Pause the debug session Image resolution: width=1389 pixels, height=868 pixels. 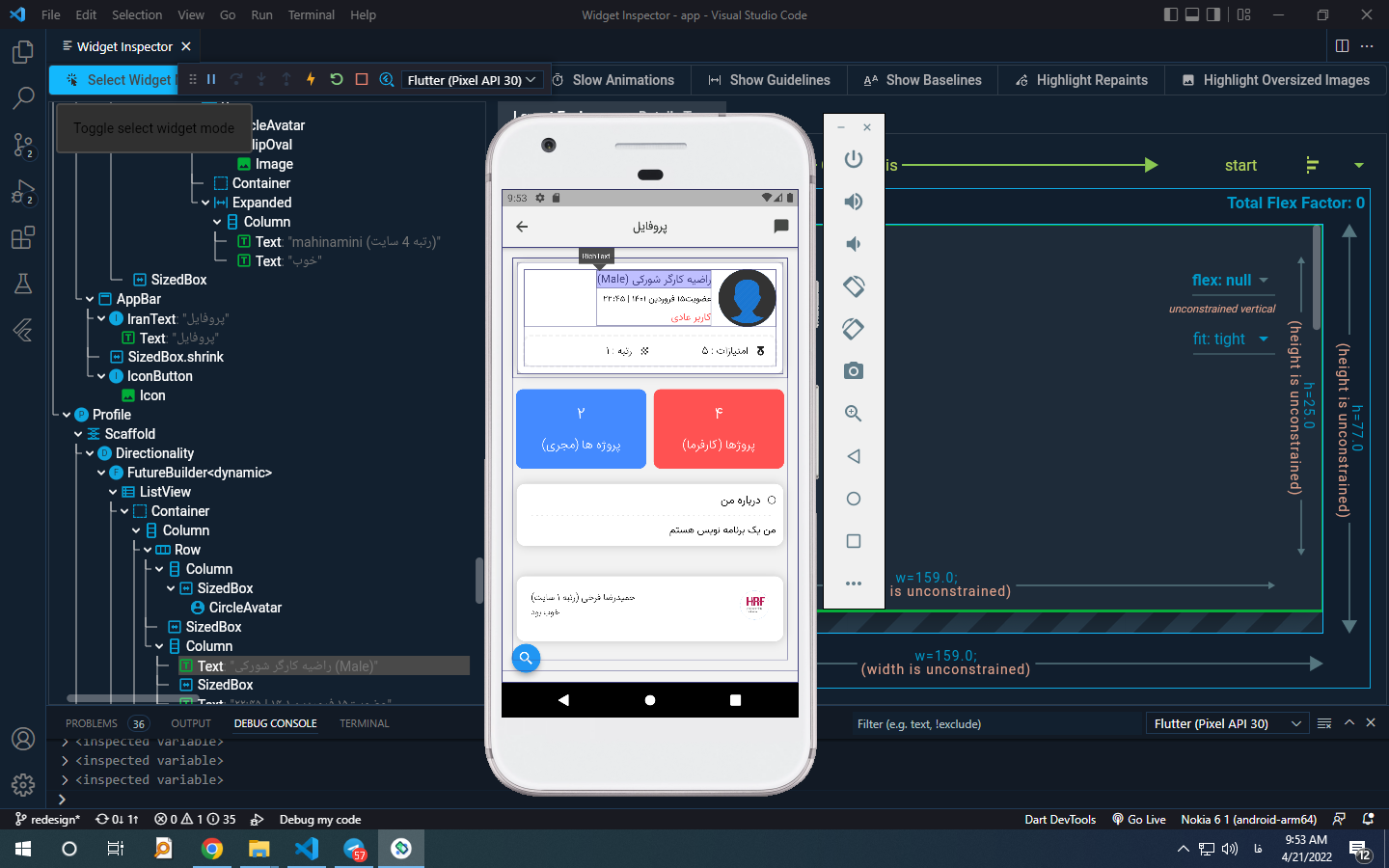pyautogui.click(x=211, y=80)
